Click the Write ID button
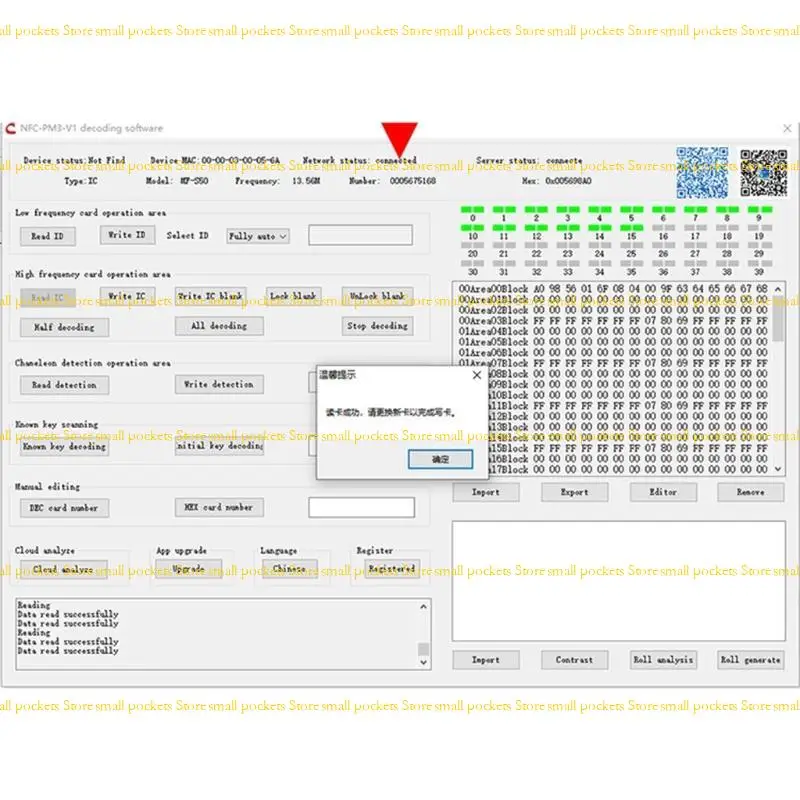 point(127,235)
